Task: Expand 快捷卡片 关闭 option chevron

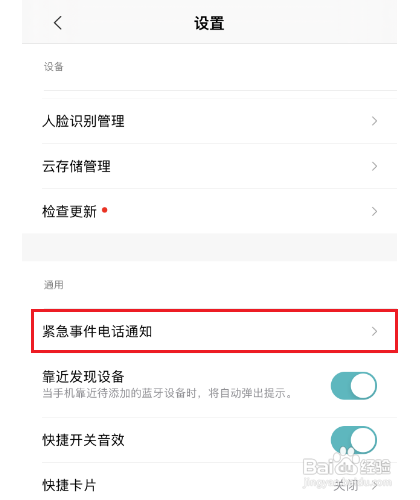Action: (x=375, y=486)
